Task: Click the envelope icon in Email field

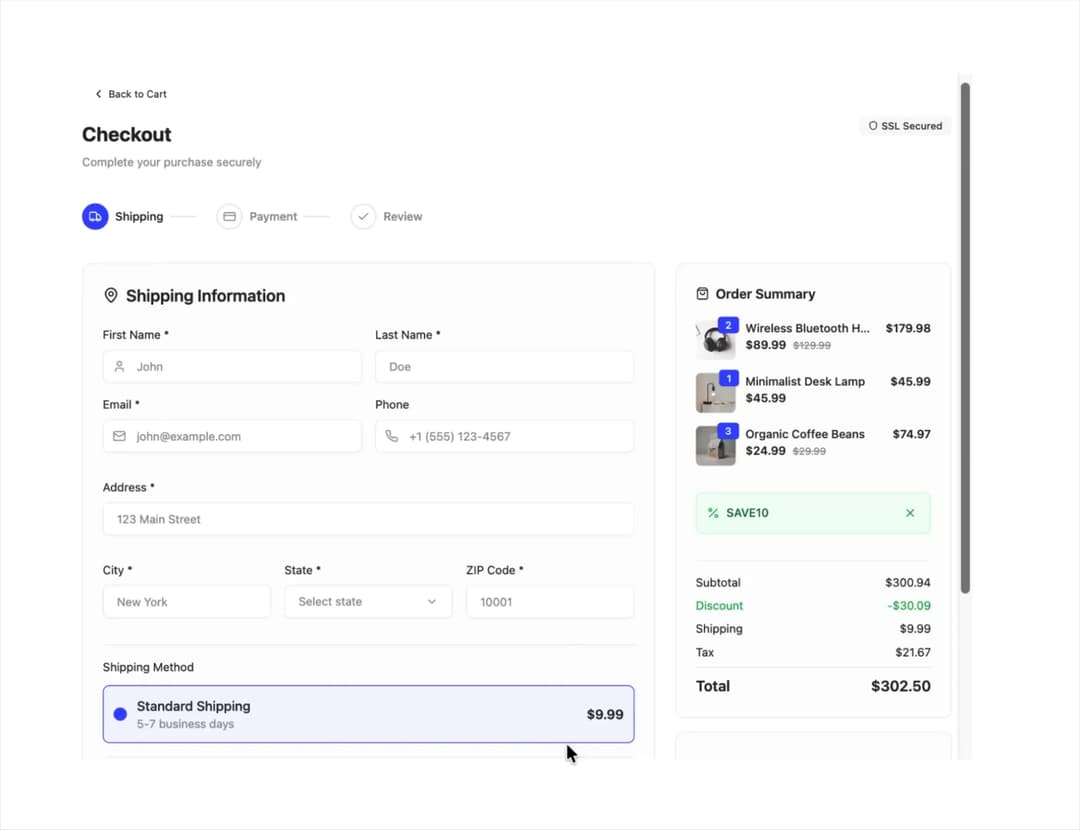Action: tap(119, 436)
